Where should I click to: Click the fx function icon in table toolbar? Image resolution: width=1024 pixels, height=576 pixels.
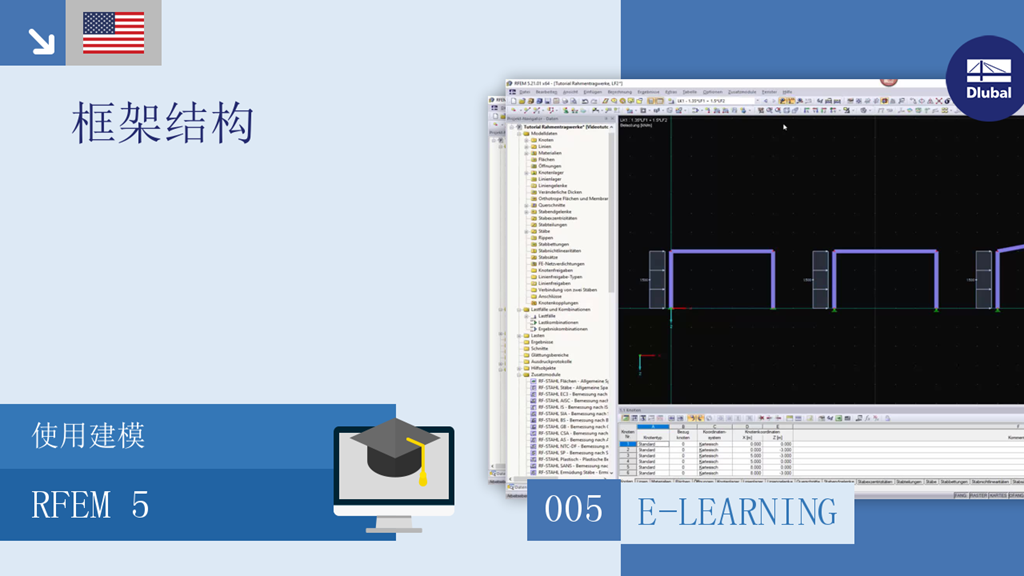coord(868,418)
